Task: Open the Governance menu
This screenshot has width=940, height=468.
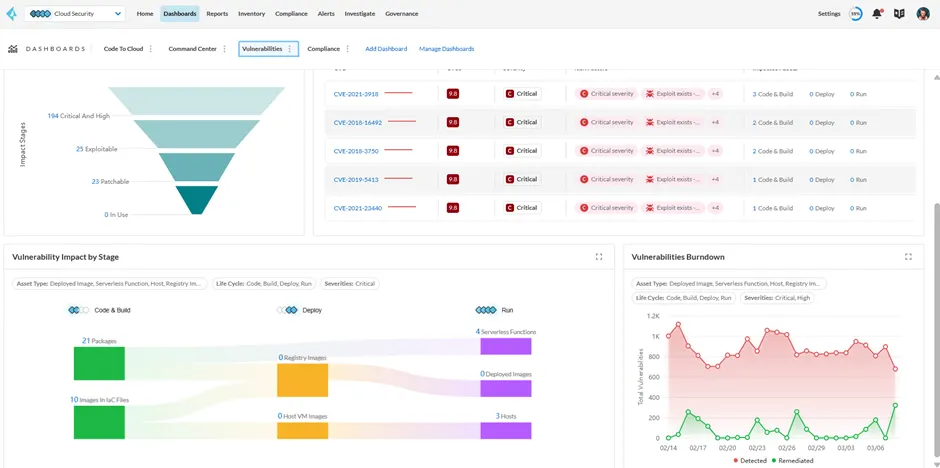Action: (402, 13)
